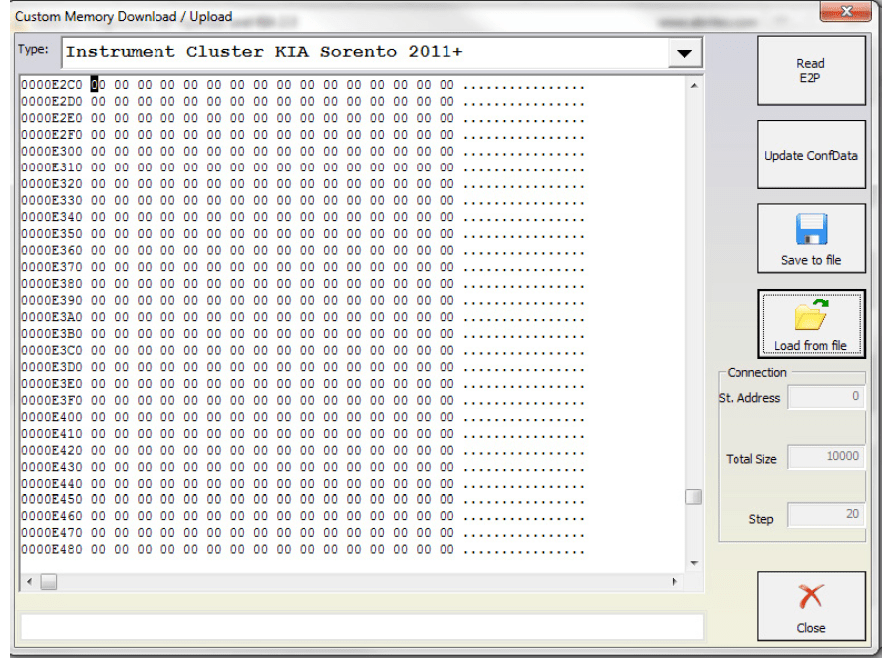Click the folder Load from file icon
This screenshot has width=892, height=658.
[x=811, y=315]
